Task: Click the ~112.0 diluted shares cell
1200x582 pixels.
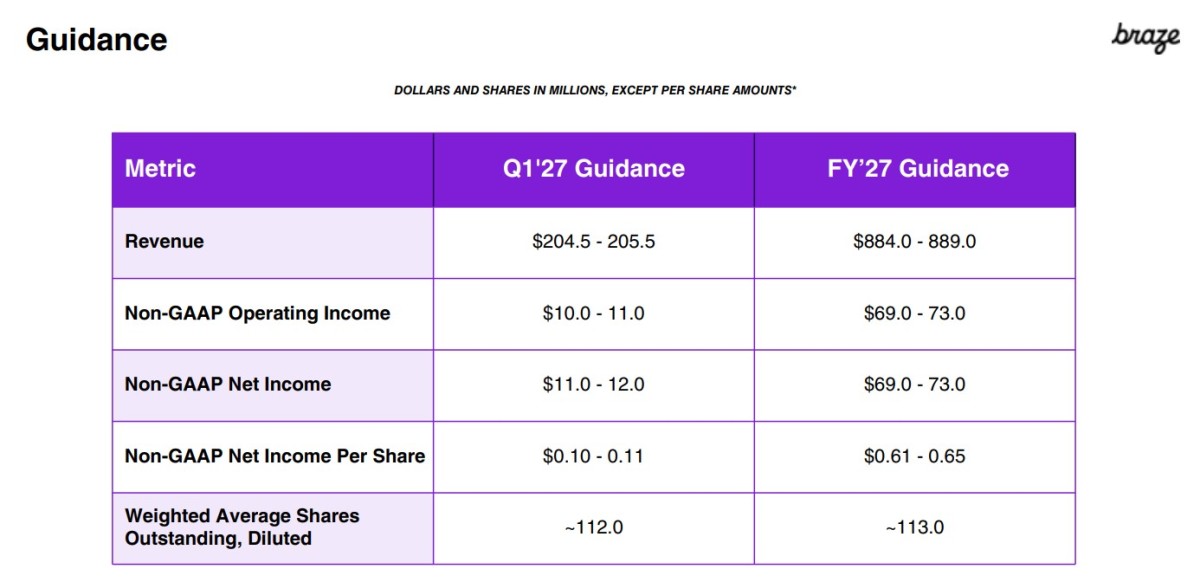Action: tap(594, 528)
